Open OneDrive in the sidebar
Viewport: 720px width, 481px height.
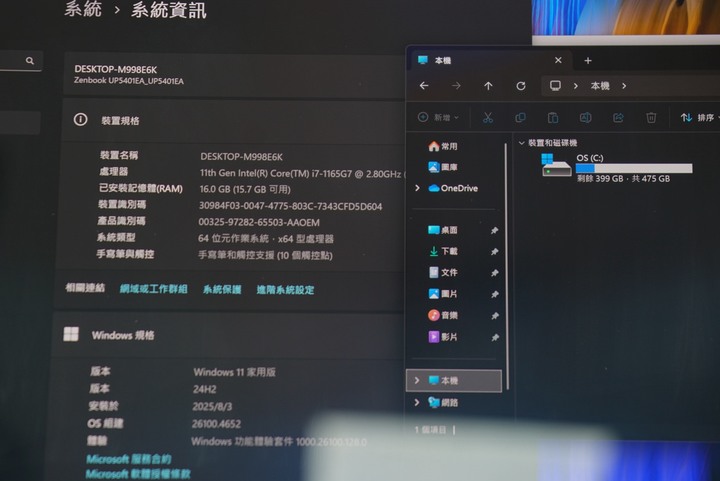[453, 188]
